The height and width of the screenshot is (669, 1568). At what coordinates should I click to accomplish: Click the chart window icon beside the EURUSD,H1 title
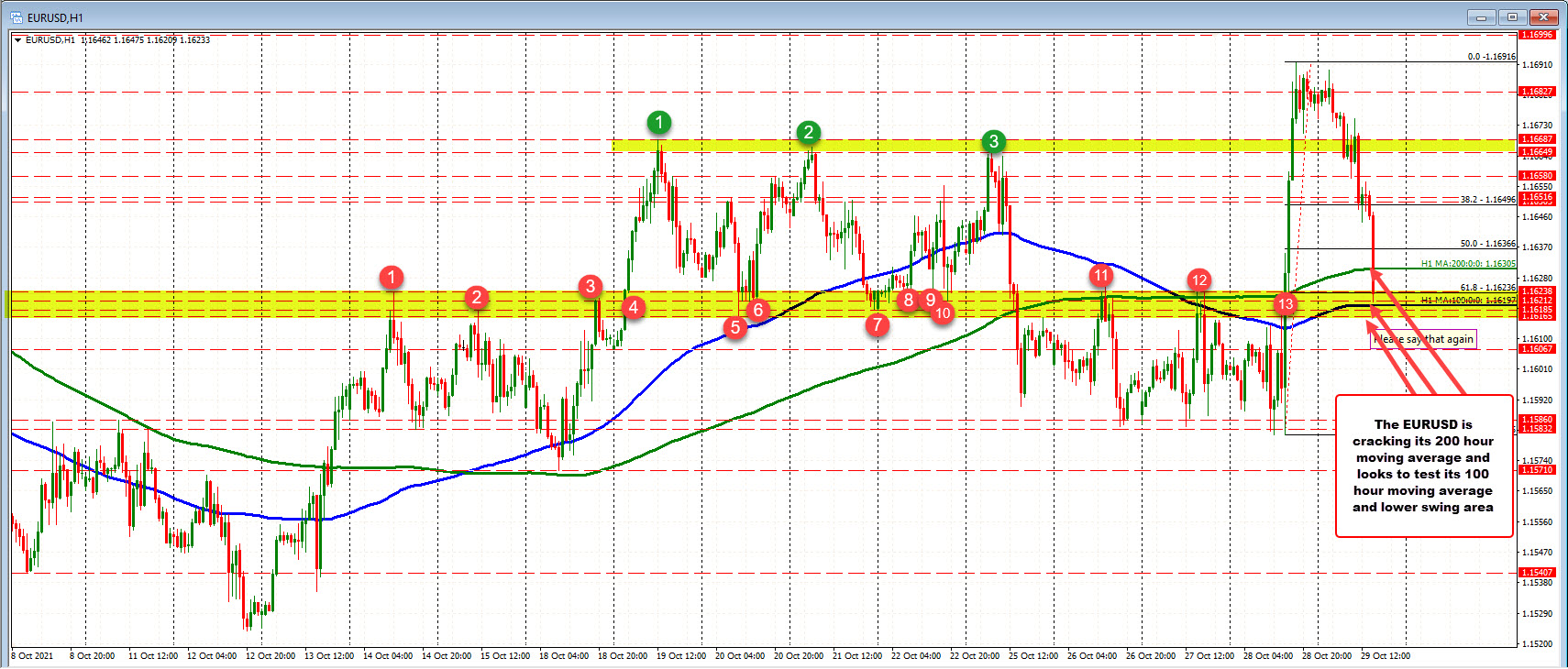point(17,17)
